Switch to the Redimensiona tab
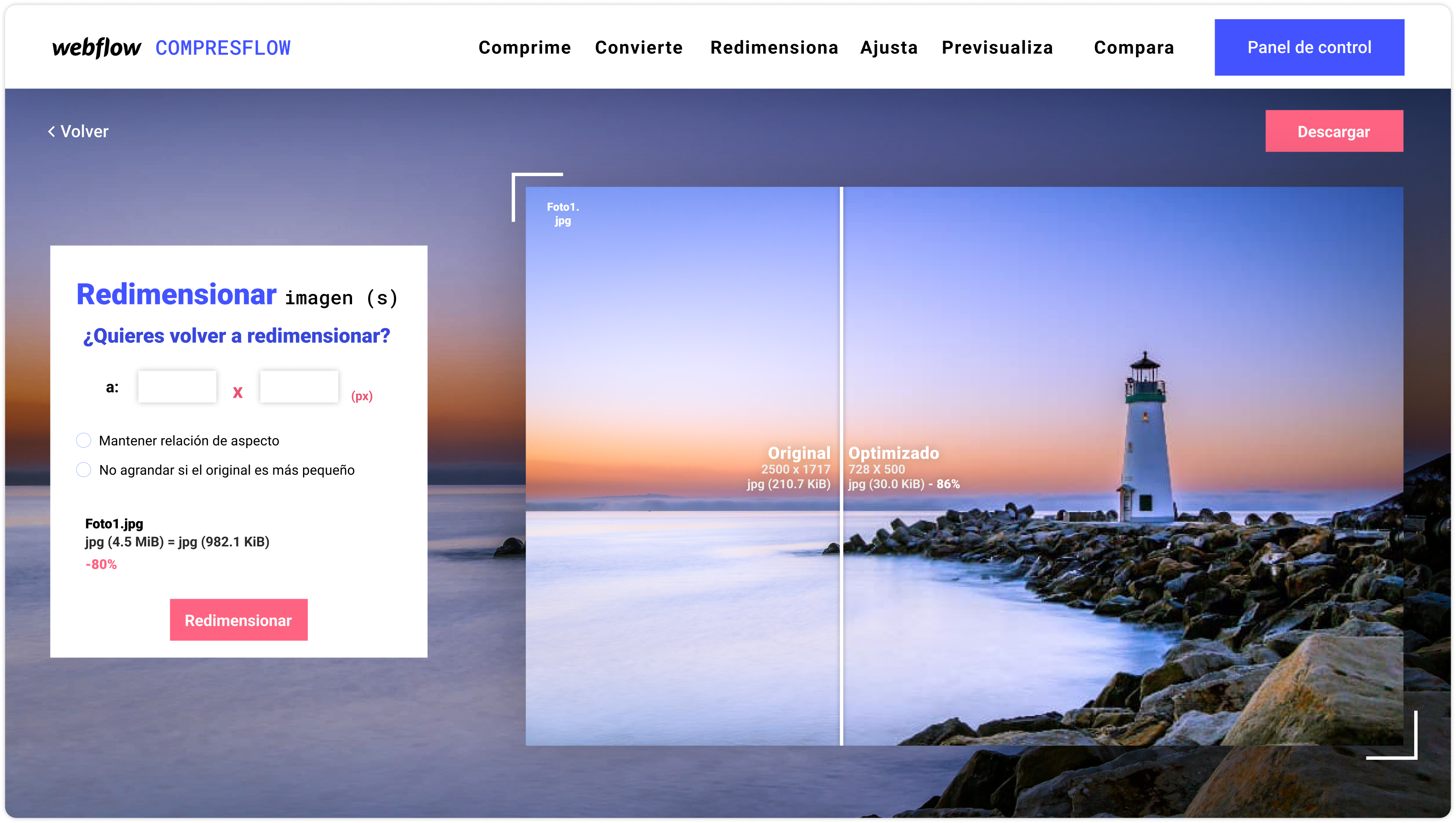Image resolution: width=1456 pixels, height=823 pixels. tap(775, 47)
